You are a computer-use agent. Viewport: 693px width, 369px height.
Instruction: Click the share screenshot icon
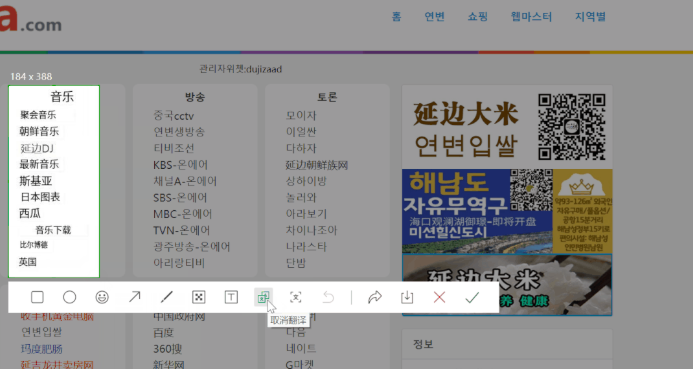point(375,297)
